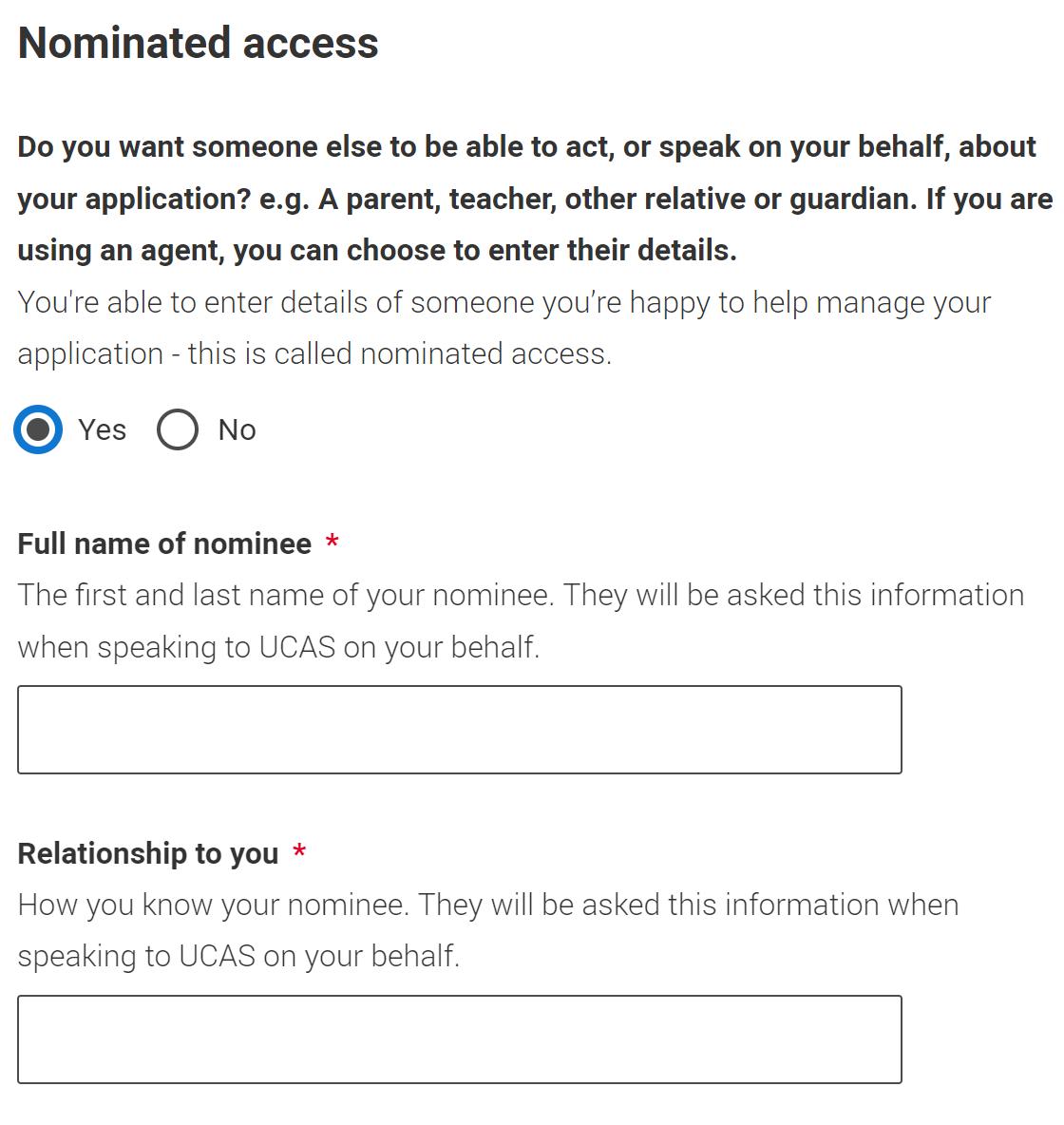Click the "Full name of nominee" label

pos(164,543)
